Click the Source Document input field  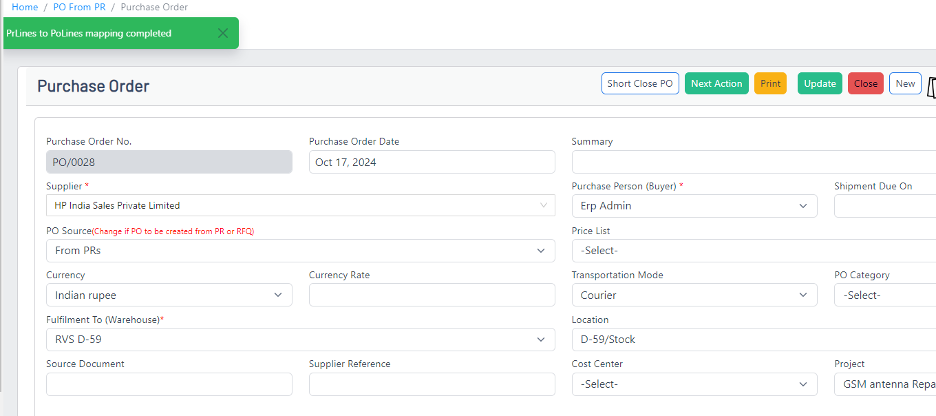click(x=169, y=384)
